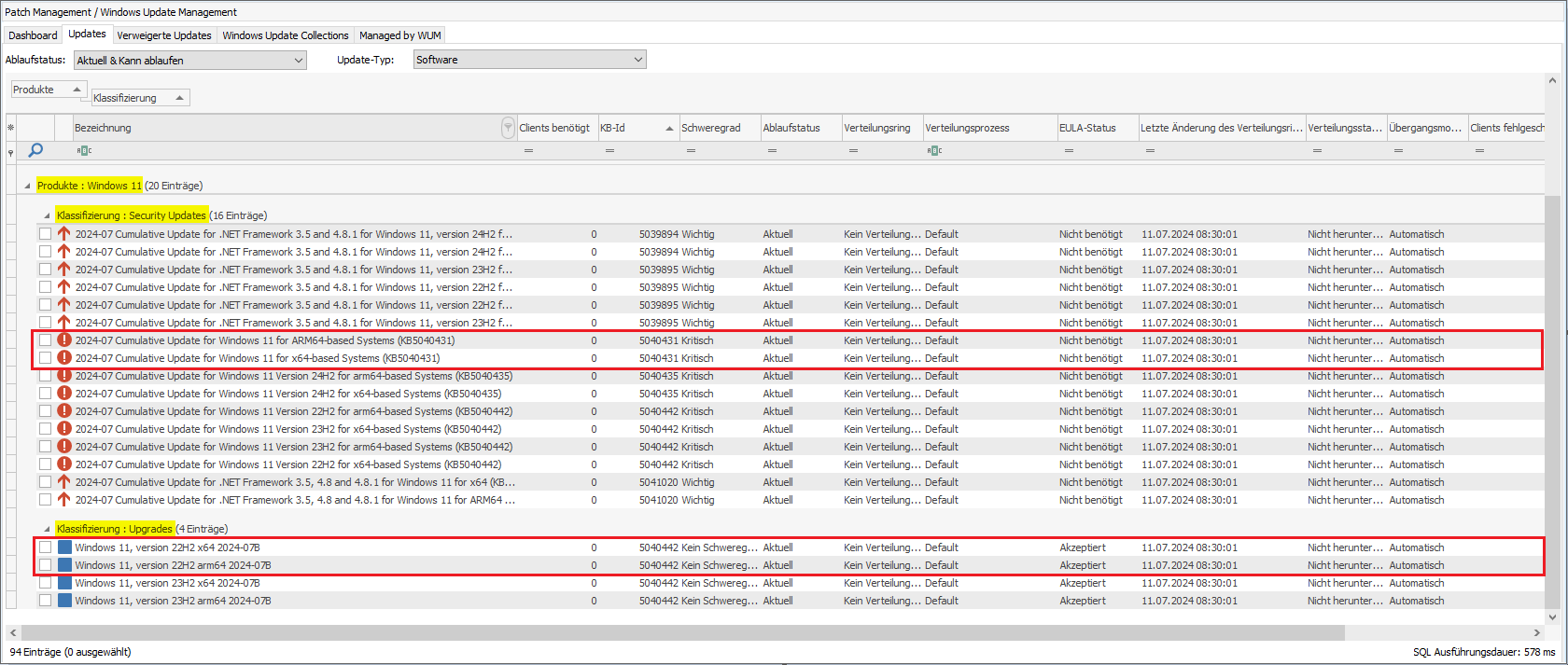Check the box for Windows 11, version 22H2 x64 2024-07B
The image size is (1568, 665).
[45, 547]
